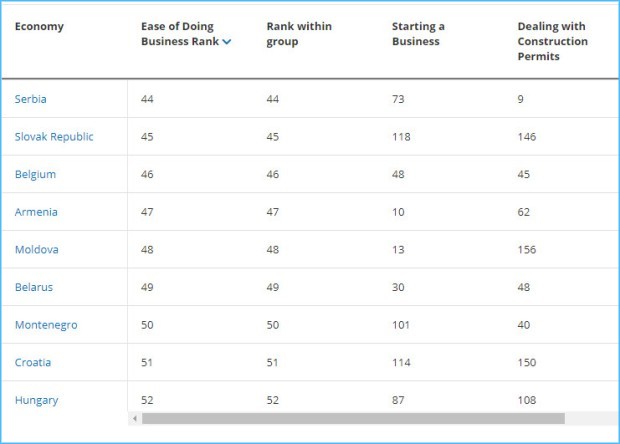
Task: Click Serbia's Construction Permits value 9
Action: (521, 99)
